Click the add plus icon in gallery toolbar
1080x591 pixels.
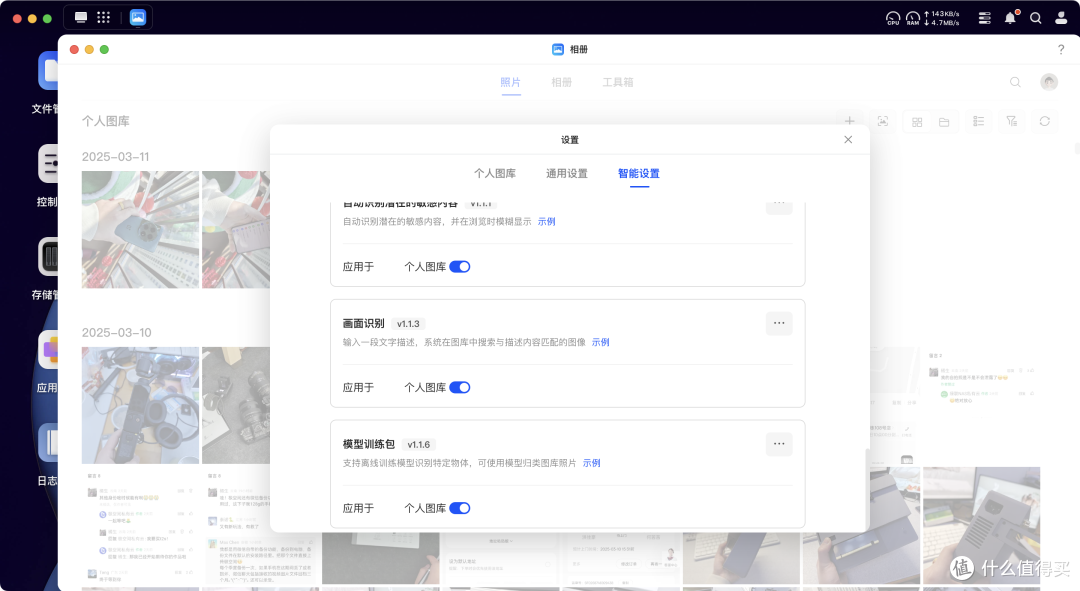[x=849, y=121]
